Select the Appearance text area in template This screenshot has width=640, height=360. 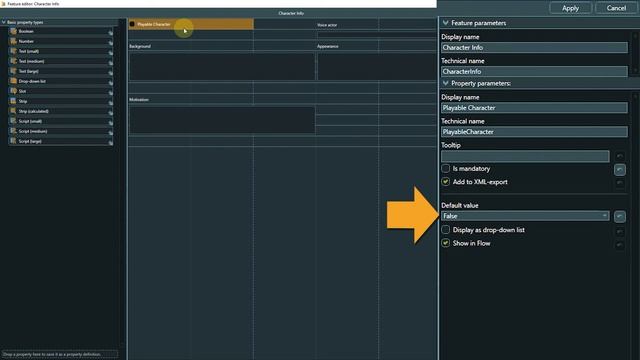[x=377, y=67]
